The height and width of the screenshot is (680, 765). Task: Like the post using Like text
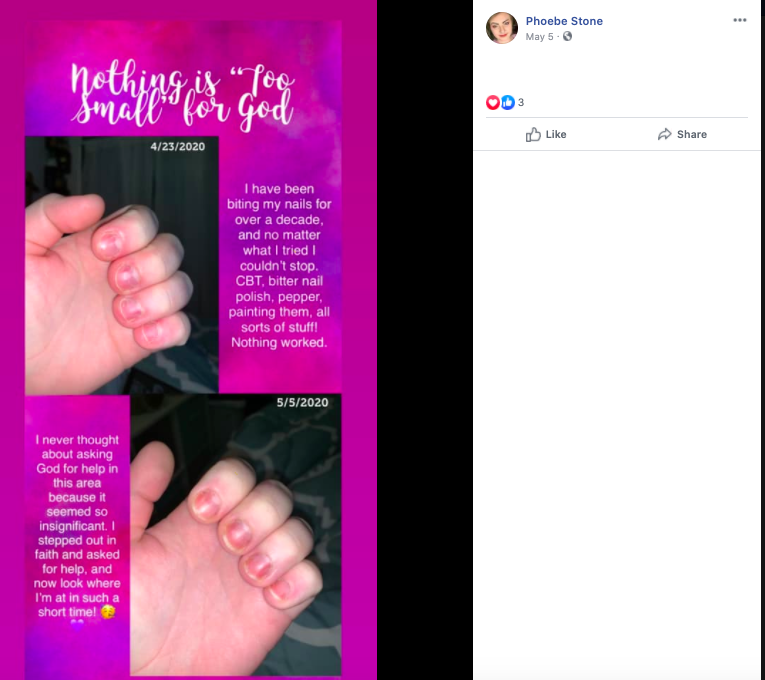pyautogui.click(x=556, y=134)
